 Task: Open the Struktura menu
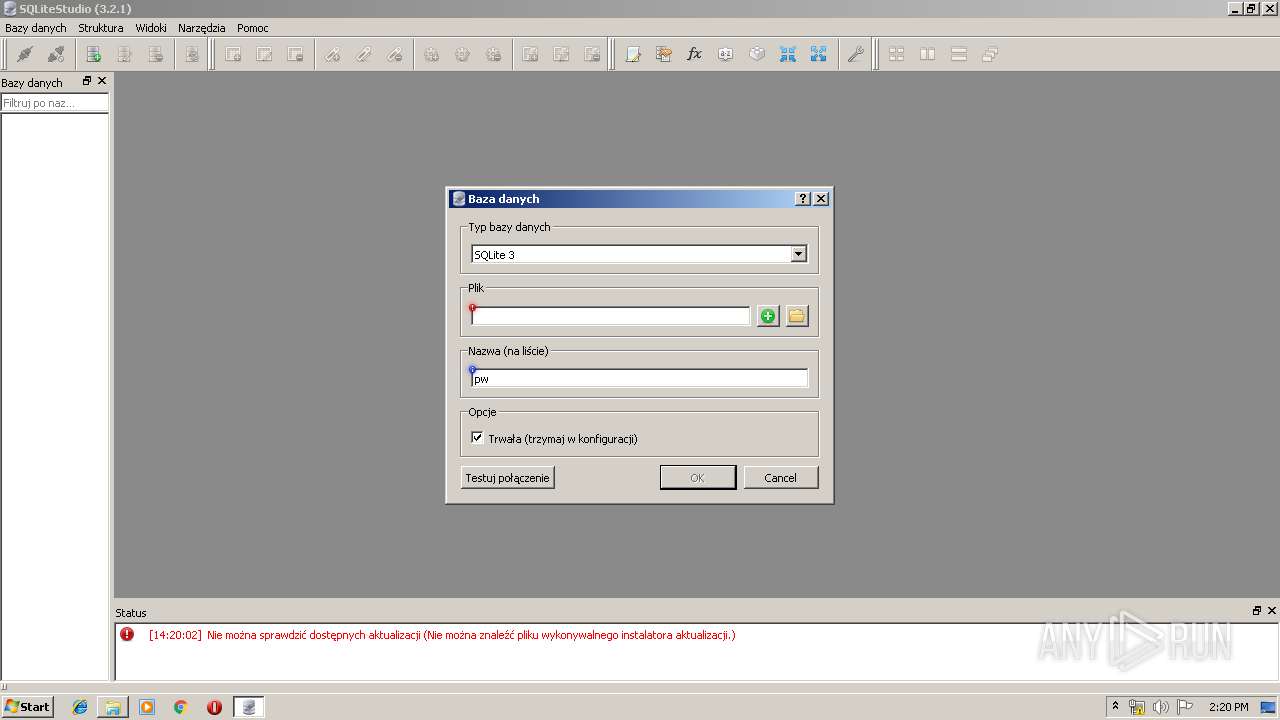(101, 28)
